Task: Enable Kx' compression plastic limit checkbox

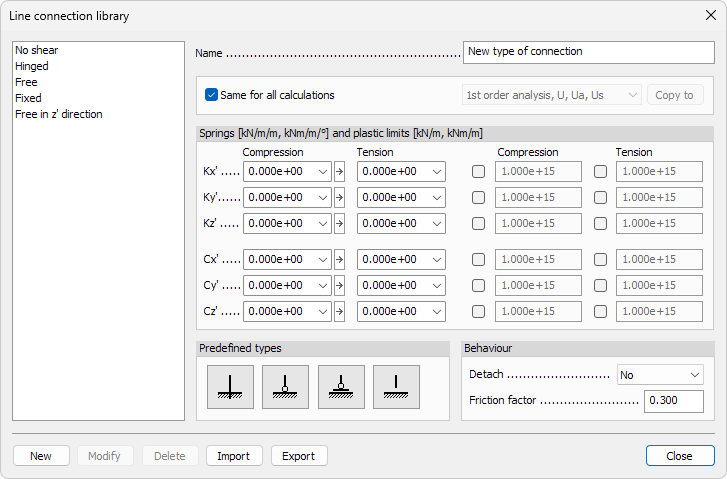Action: [x=478, y=172]
